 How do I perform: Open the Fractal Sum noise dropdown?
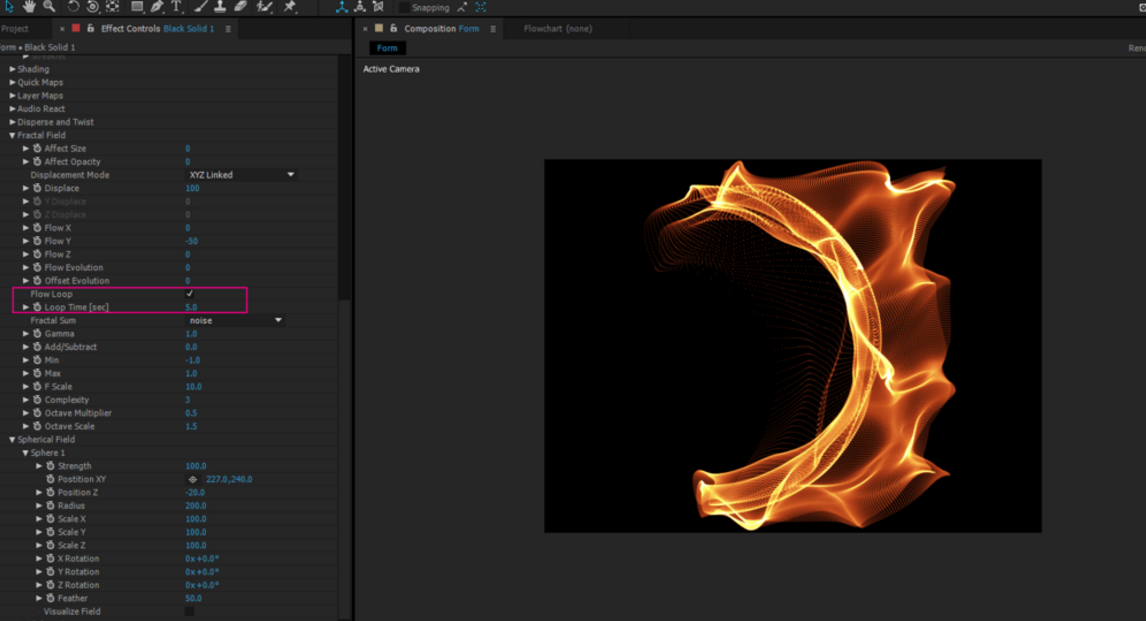coord(235,321)
